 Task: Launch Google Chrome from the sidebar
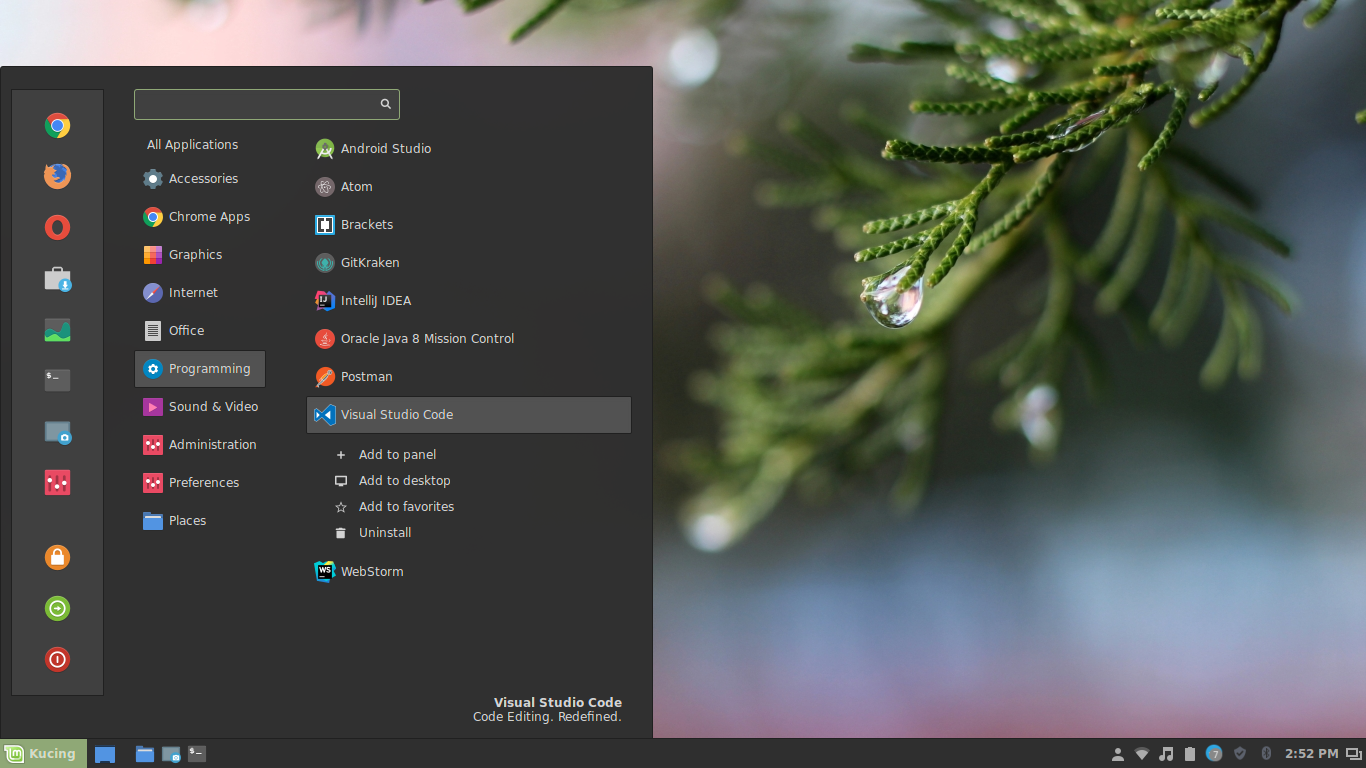pos(57,126)
